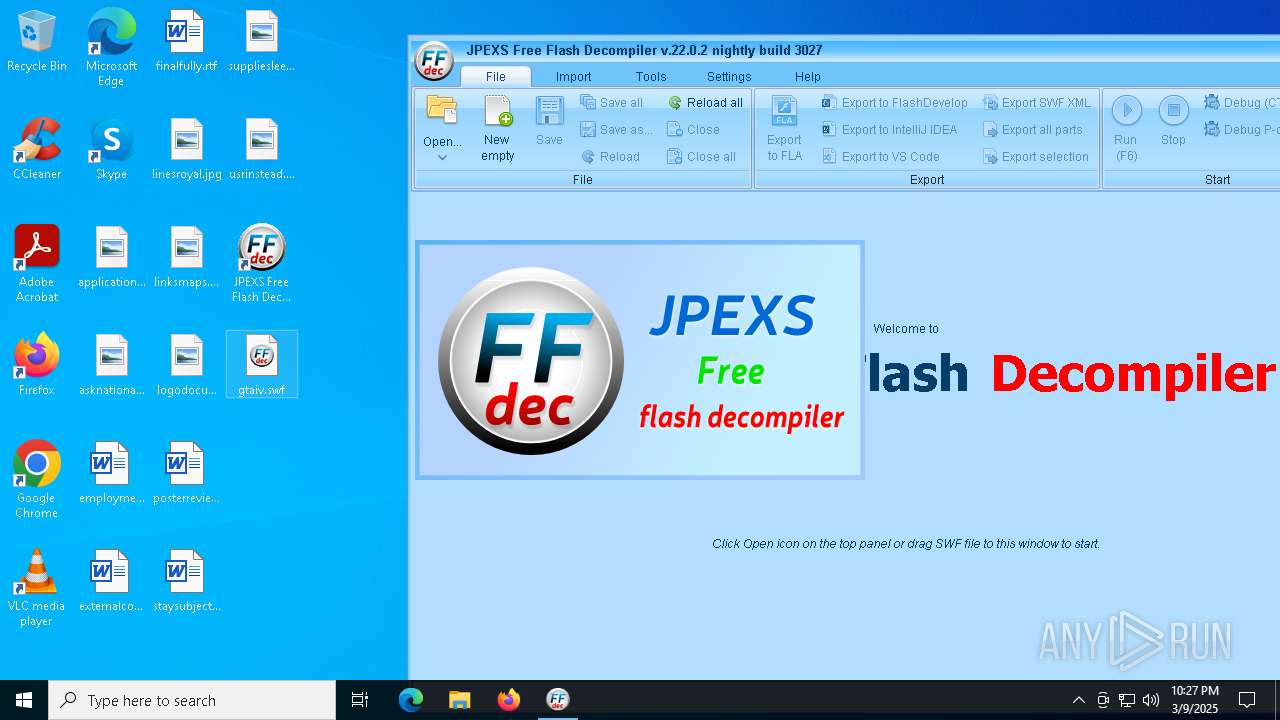Image resolution: width=1280 pixels, height=720 pixels.
Task: Click Export to VS Code
Action: [x=880, y=157]
